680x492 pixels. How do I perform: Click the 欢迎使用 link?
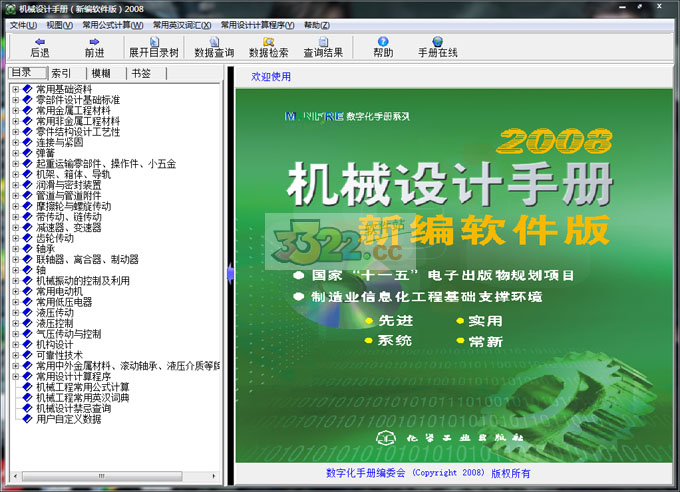[x=271, y=77]
